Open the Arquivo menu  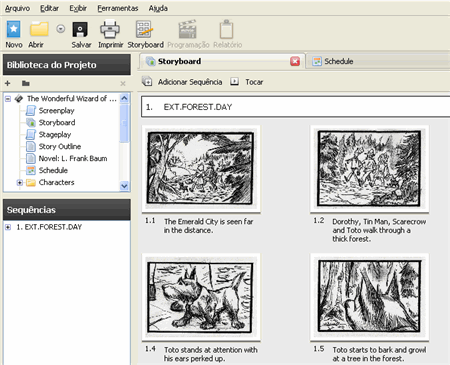(x=17, y=8)
